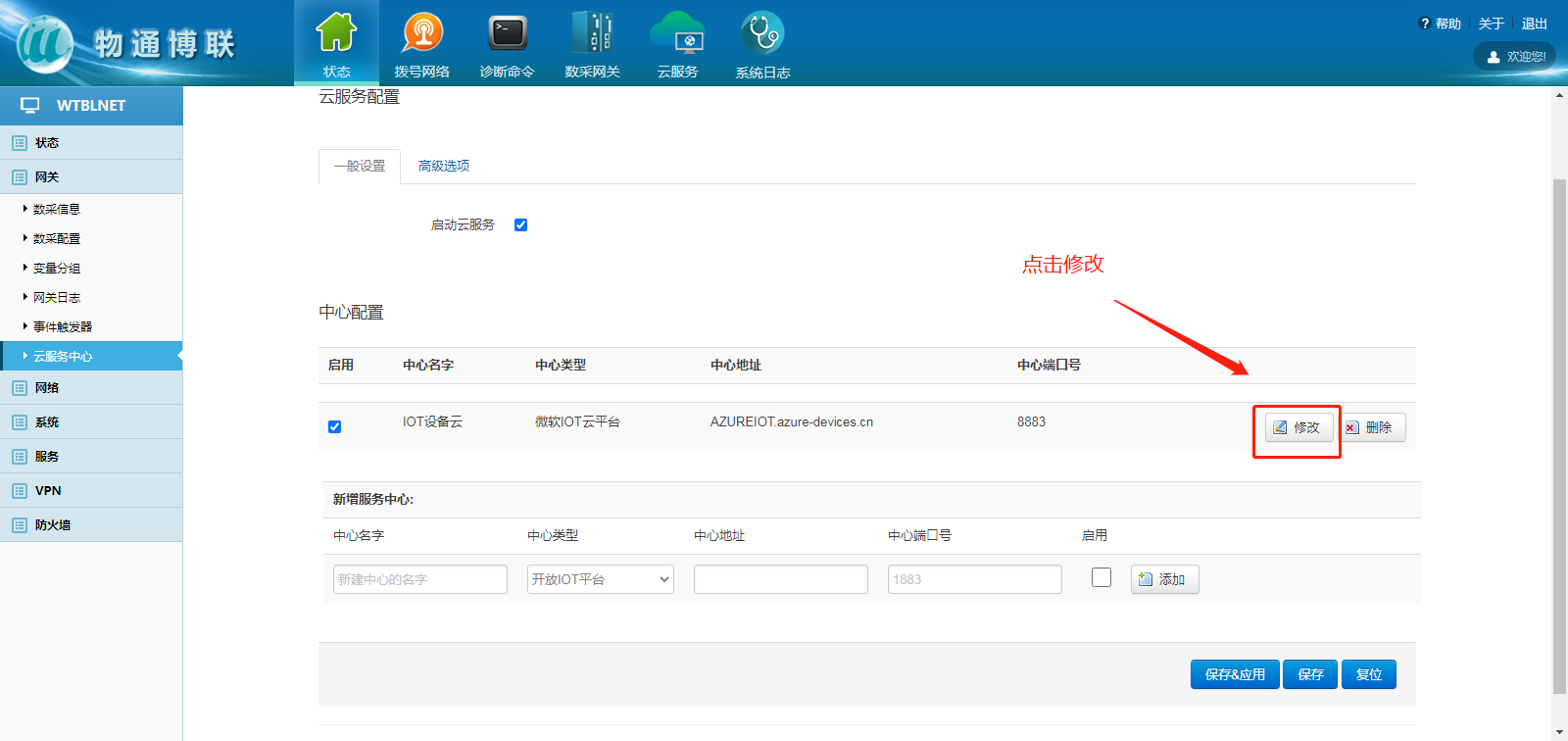Click the AZUREIOT.azure-devices.cn address cell
Viewport: 1568px width, 741px height.
(792, 422)
